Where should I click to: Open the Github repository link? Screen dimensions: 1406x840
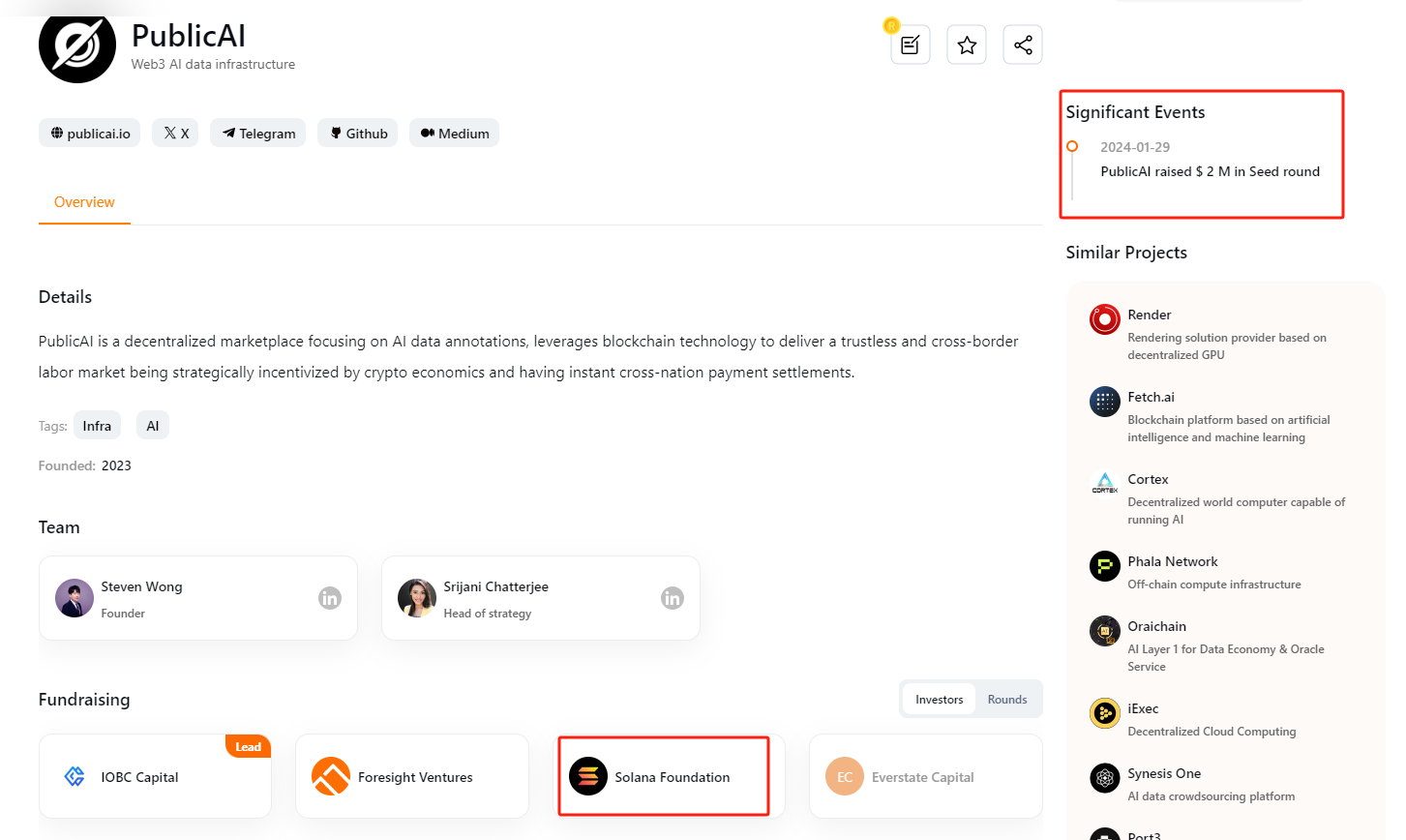point(358,134)
